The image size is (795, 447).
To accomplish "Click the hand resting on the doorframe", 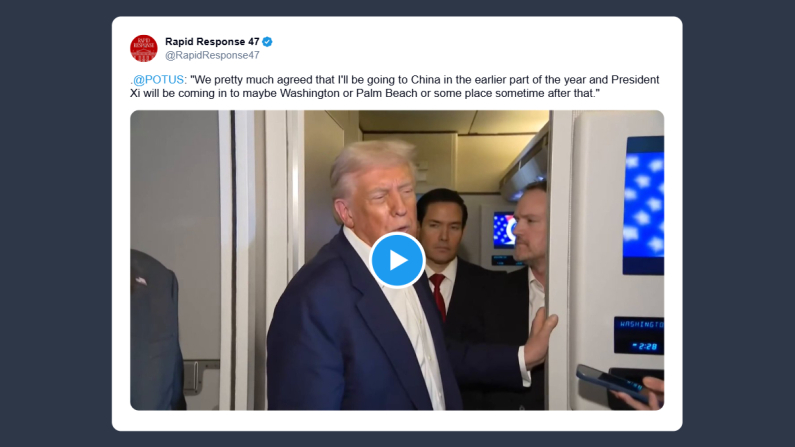I will pyautogui.click(x=540, y=338).
